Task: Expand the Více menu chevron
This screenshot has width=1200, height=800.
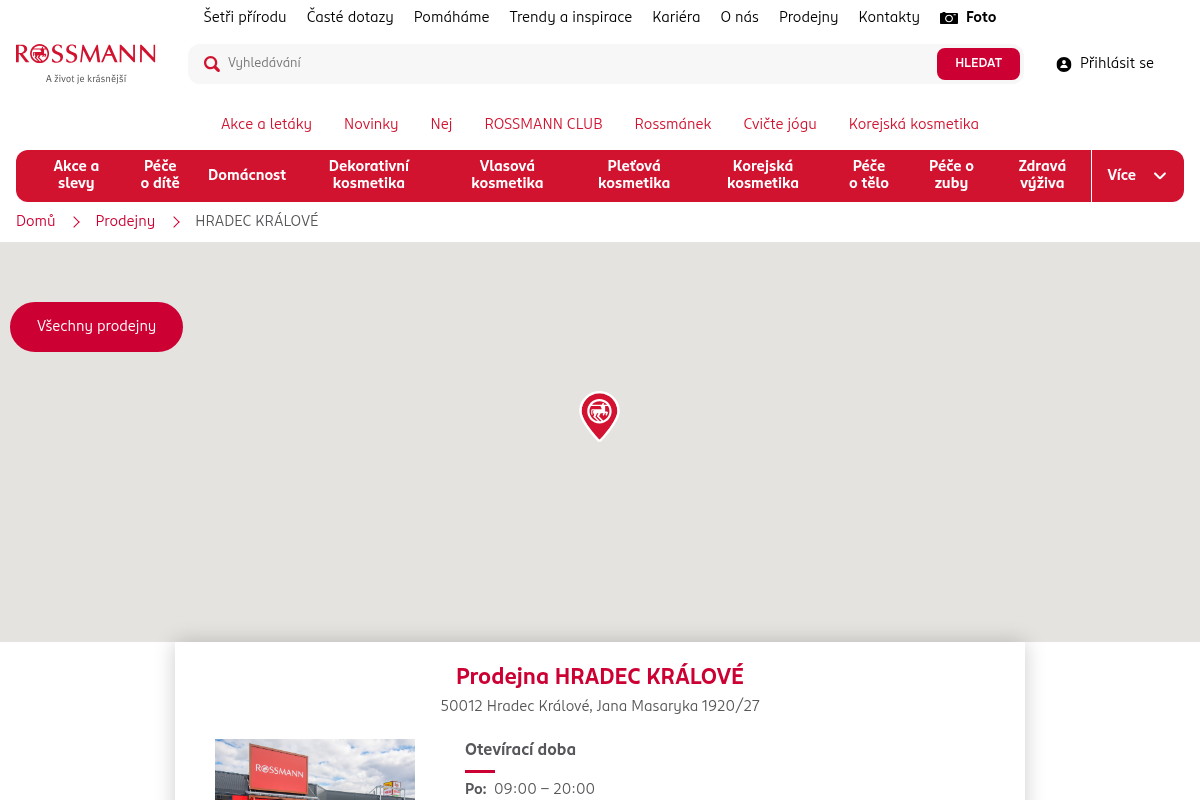Action: tap(1160, 176)
